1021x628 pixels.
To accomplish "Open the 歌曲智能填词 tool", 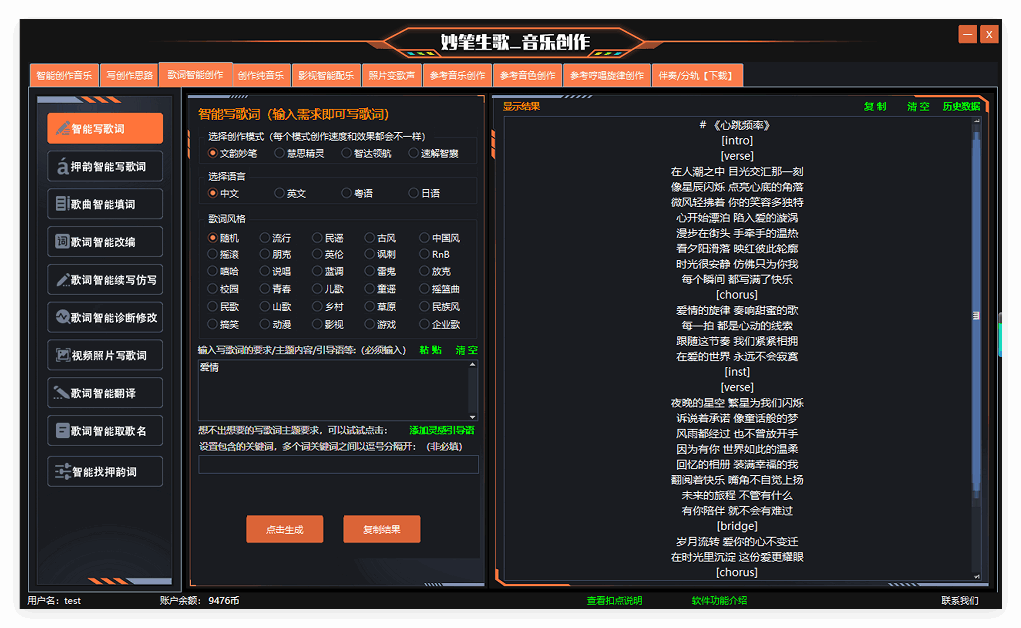I will [105, 204].
